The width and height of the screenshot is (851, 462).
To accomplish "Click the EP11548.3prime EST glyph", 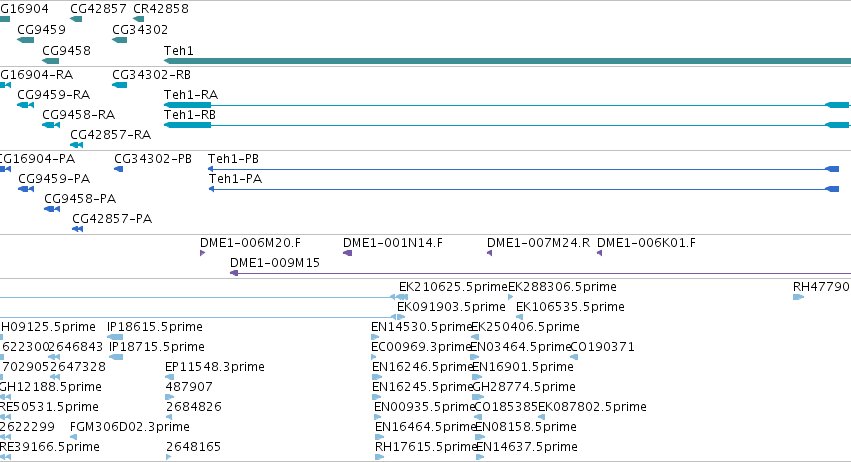I will click(170, 377).
